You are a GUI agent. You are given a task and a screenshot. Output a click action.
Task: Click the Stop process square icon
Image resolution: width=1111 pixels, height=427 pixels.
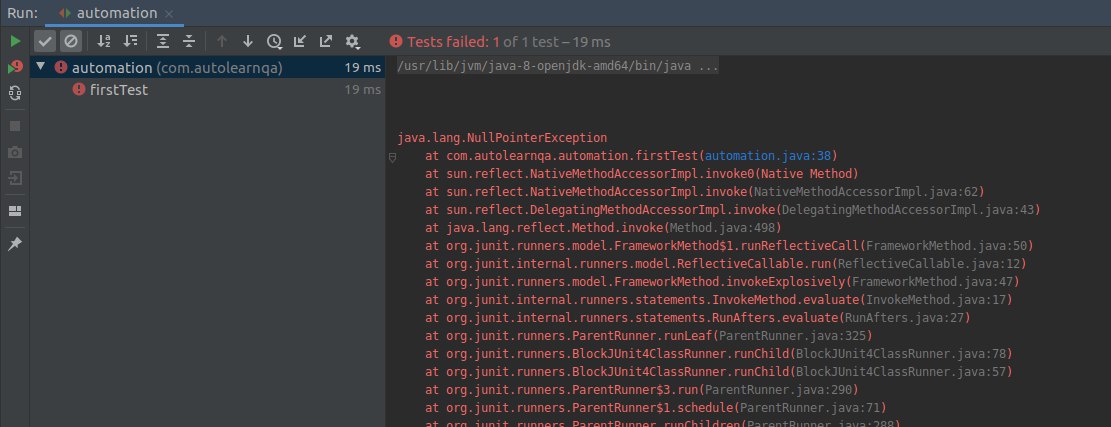point(15,126)
